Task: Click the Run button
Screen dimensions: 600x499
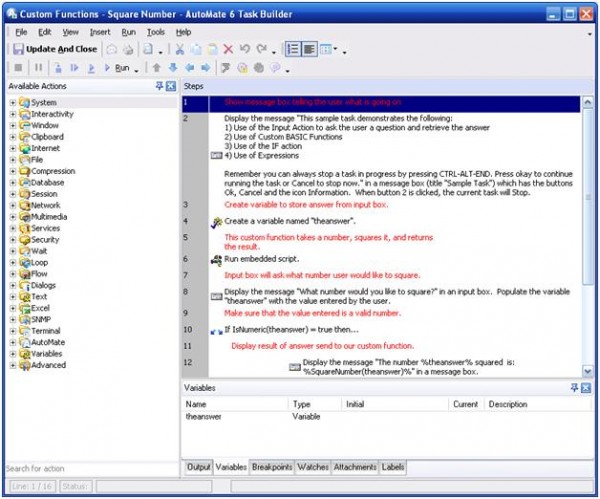Action: tap(117, 68)
